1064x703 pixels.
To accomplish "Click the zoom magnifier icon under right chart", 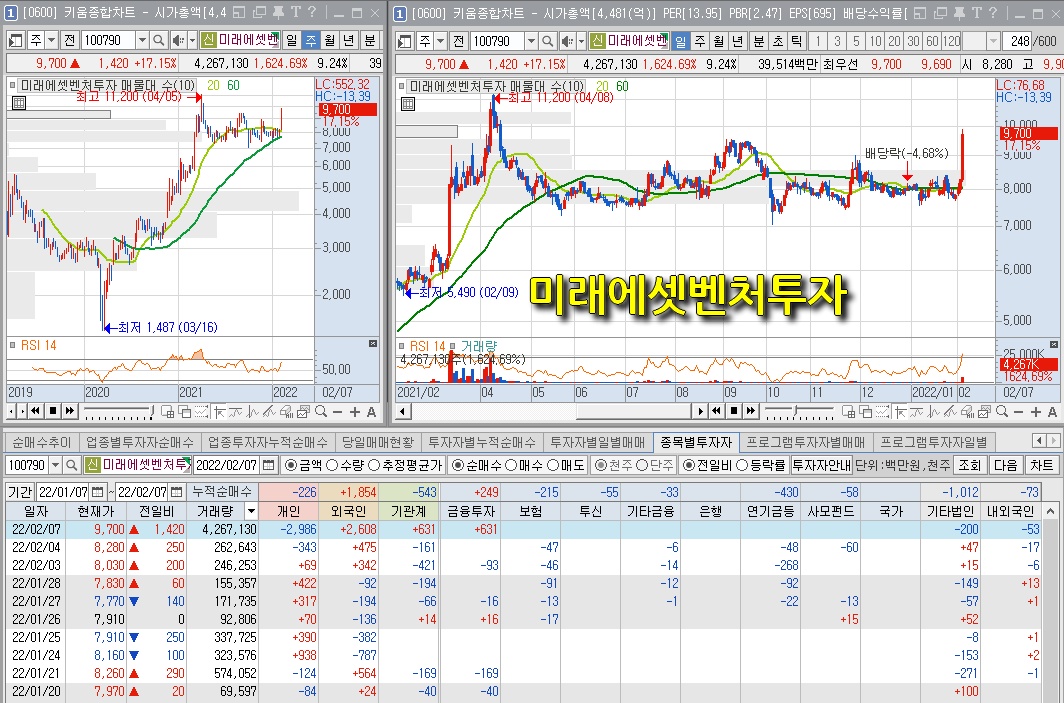I will point(1002,411).
